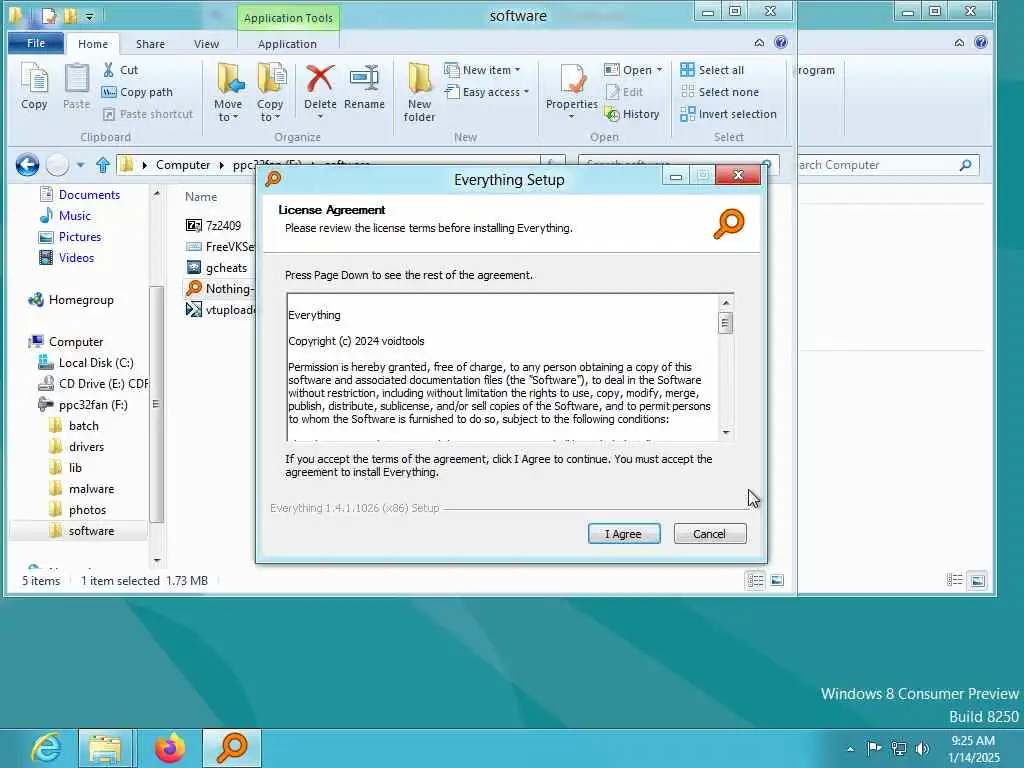Click license text scrollbar down arrow

(725, 432)
